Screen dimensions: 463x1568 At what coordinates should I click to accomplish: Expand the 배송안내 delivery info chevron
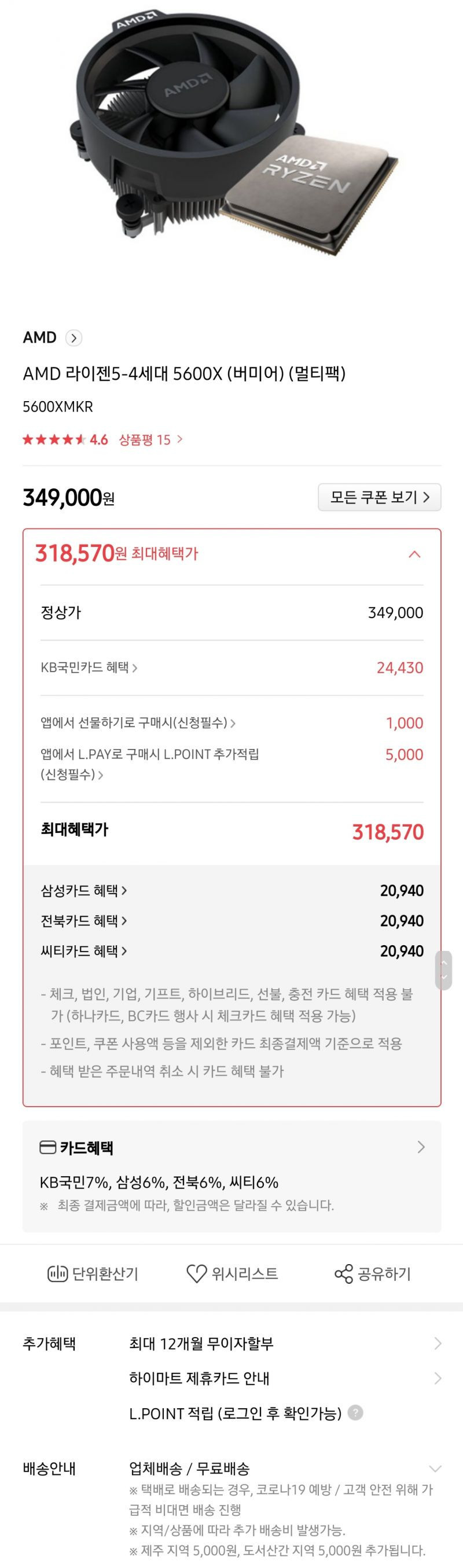(x=435, y=1469)
